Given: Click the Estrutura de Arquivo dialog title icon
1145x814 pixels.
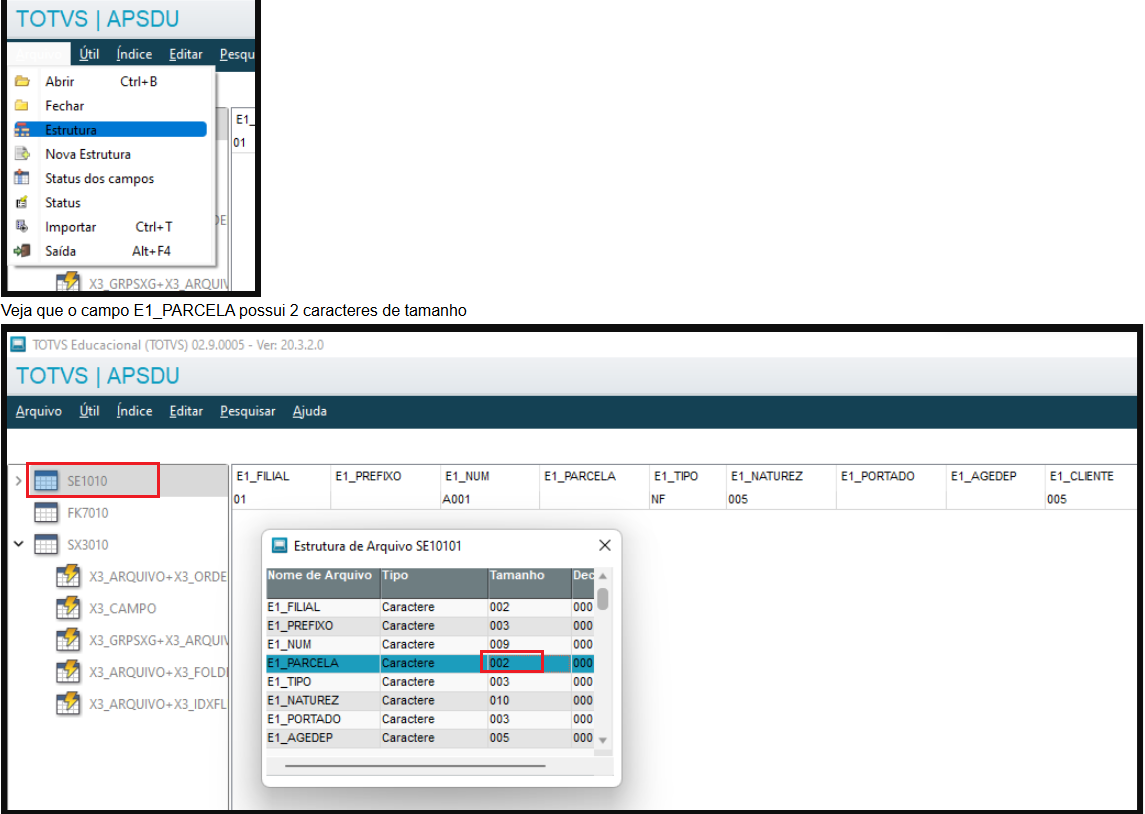Looking at the screenshot, I should [279, 545].
